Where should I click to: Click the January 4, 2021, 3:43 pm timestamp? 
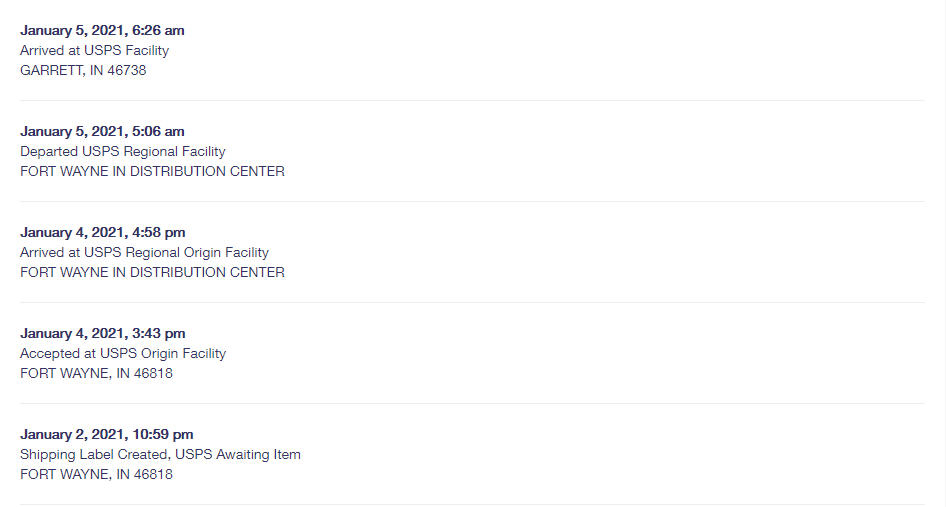point(103,333)
